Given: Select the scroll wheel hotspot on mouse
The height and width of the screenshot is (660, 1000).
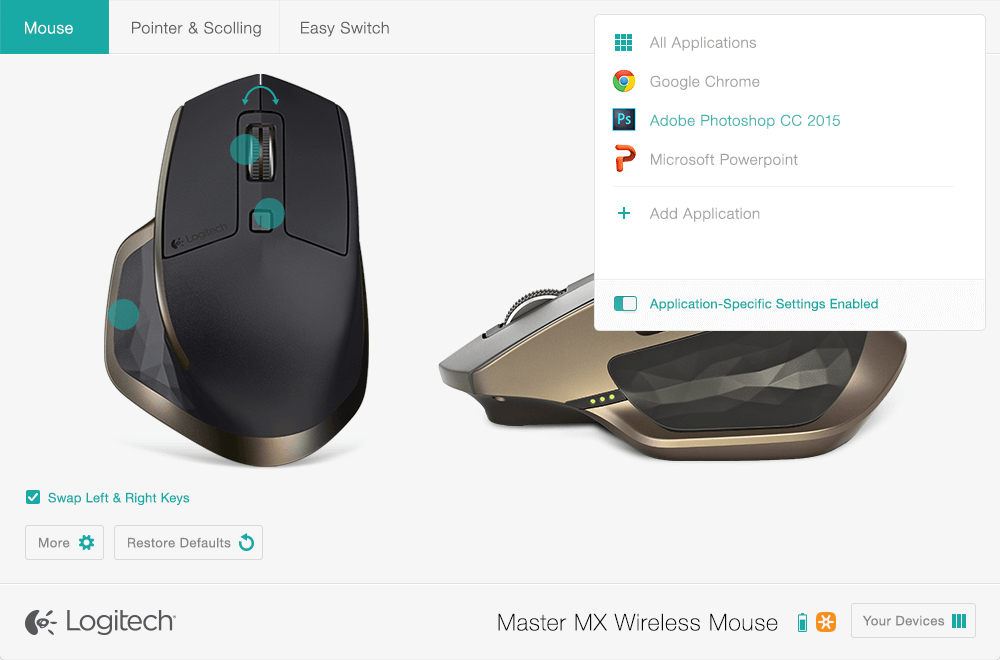Looking at the screenshot, I should coord(246,149).
